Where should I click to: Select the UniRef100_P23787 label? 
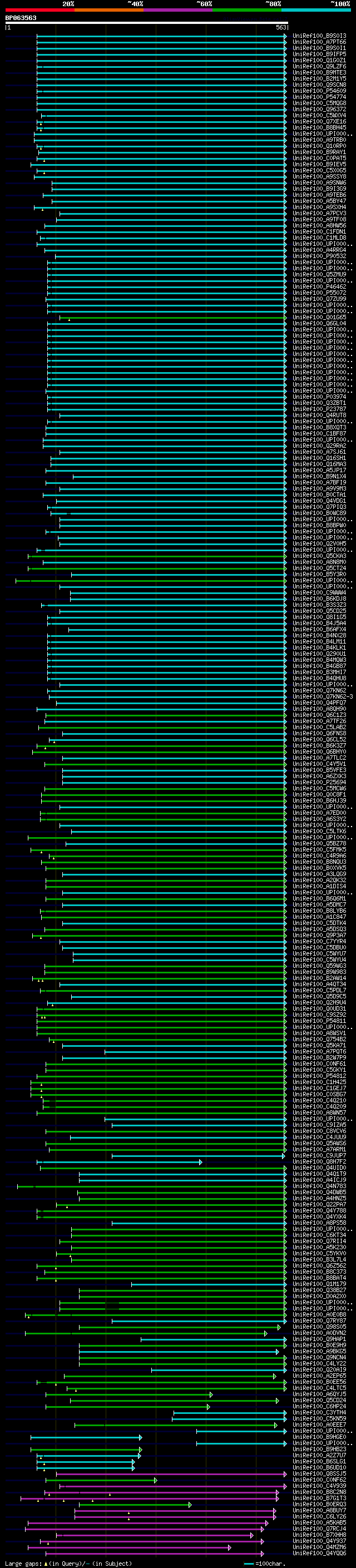click(x=319, y=409)
